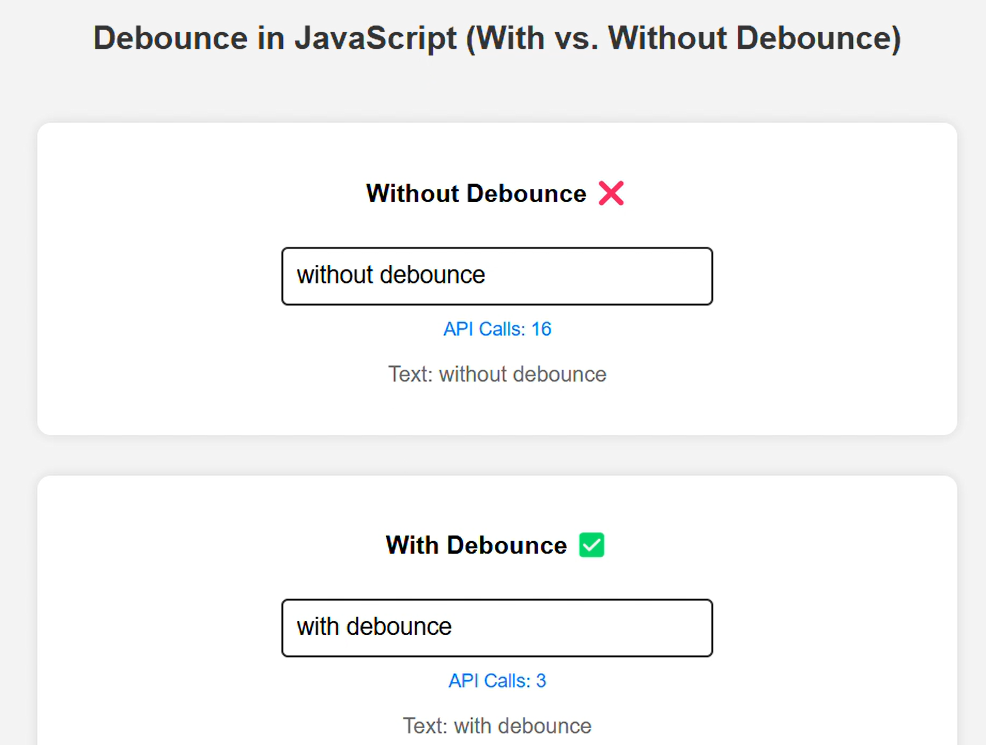The width and height of the screenshot is (986, 745).
Task: Click the 'API Calls: 3' counter link
Action: coord(497,680)
